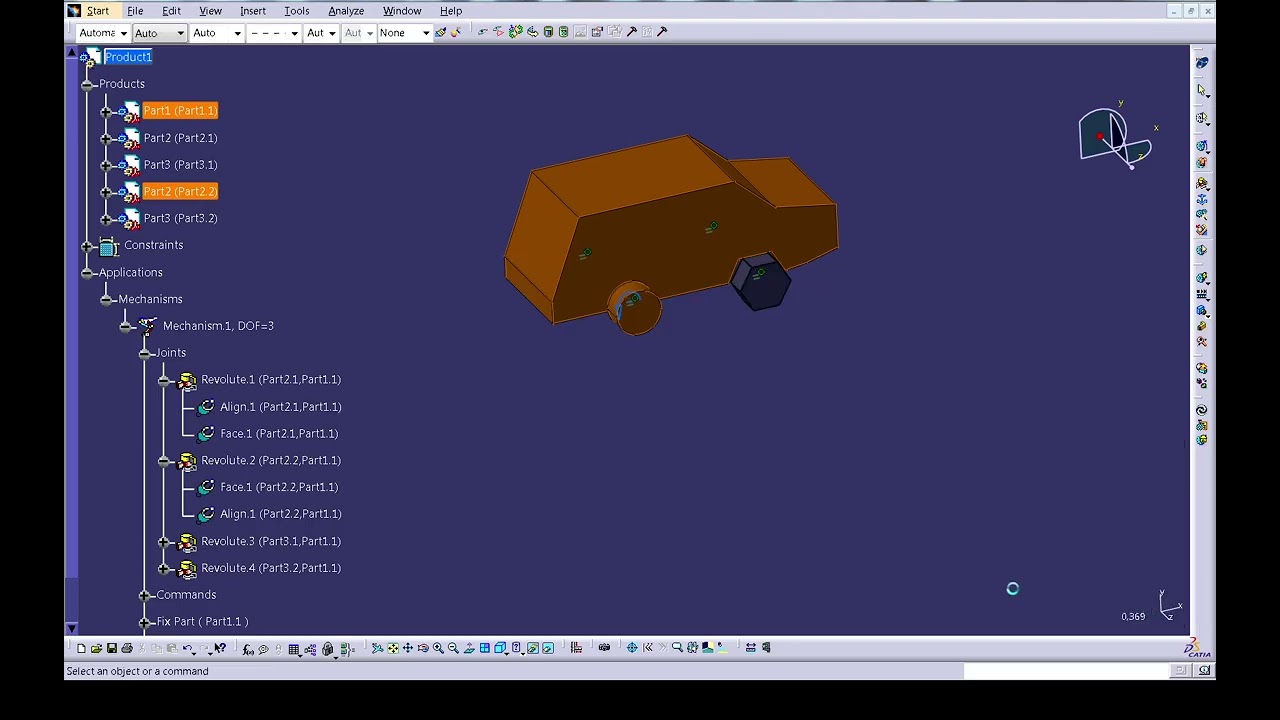The width and height of the screenshot is (1280, 720).
Task: Expand the Commands tree node
Action: (145, 595)
